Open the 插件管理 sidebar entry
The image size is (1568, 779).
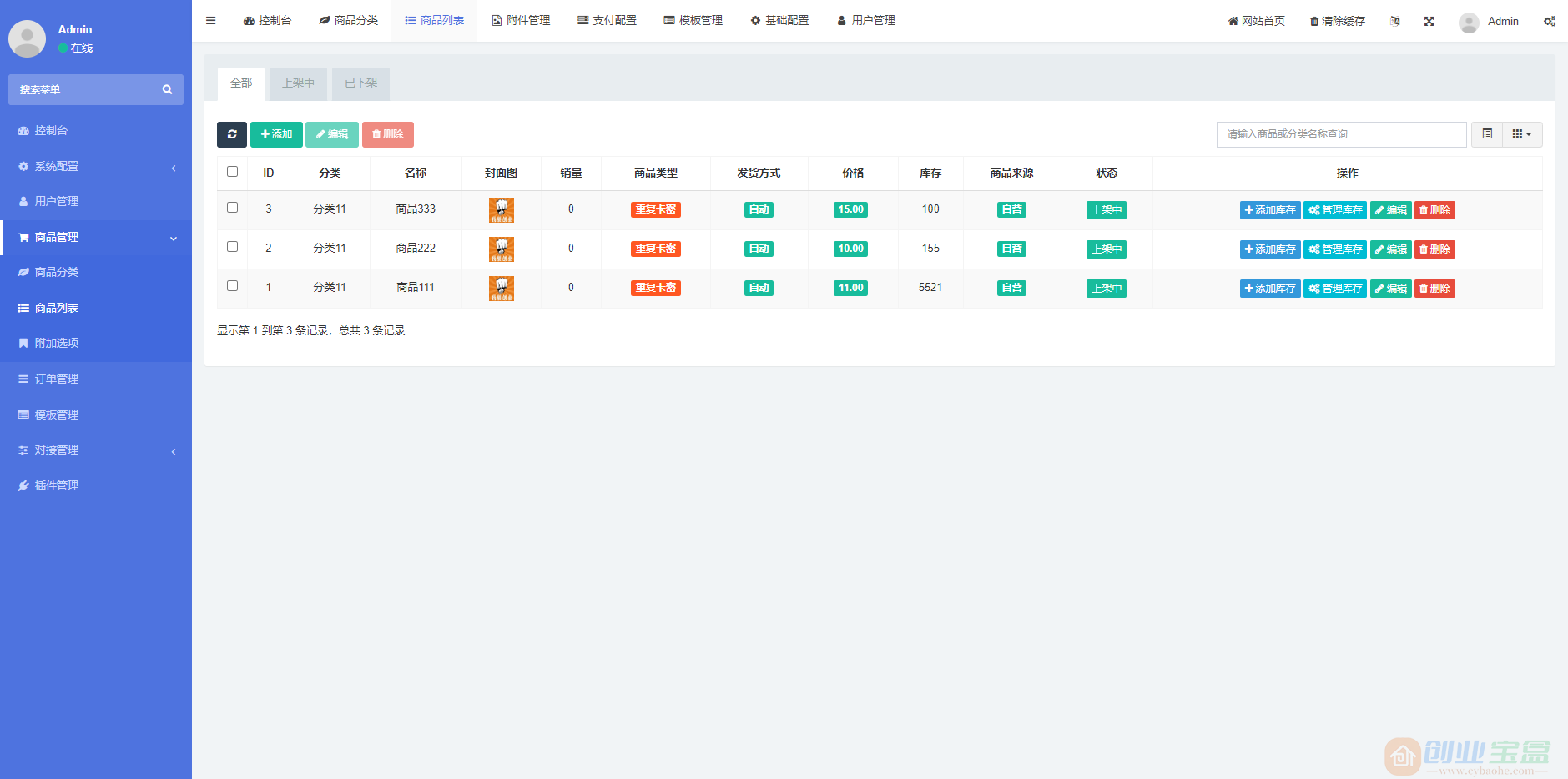click(54, 485)
